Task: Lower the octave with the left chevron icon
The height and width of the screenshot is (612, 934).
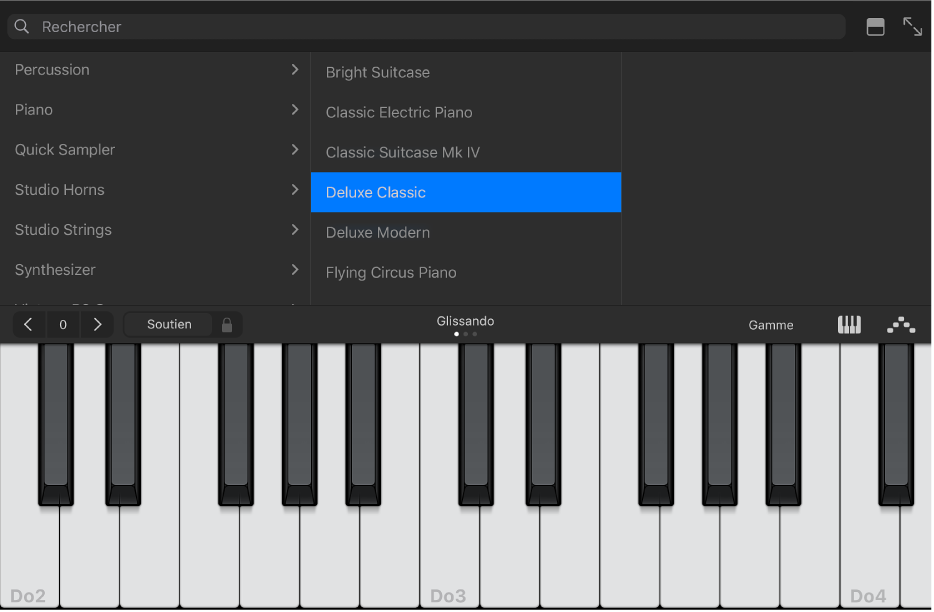Action: point(27,324)
